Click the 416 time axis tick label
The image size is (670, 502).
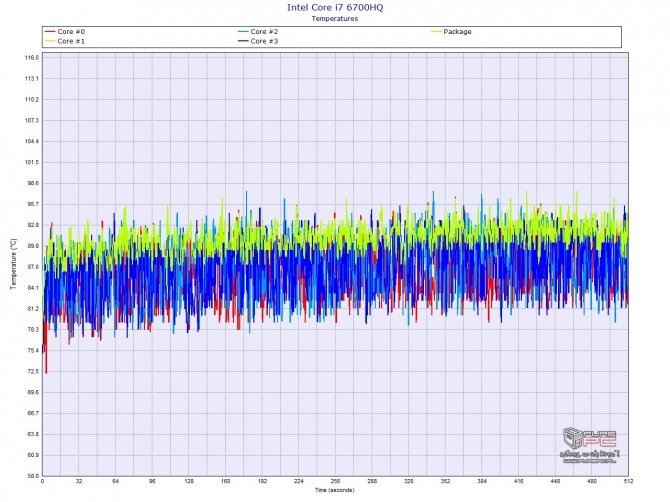coord(518,481)
